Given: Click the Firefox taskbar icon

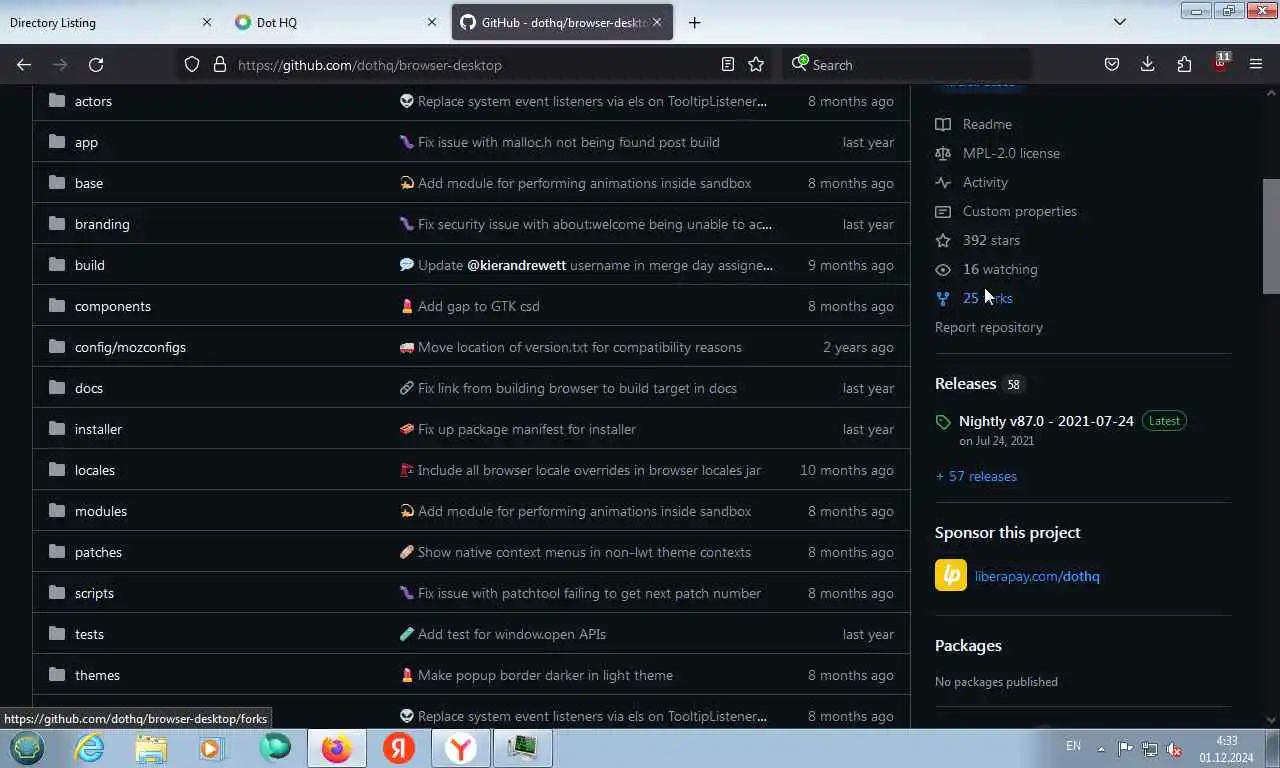Looking at the screenshot, I should coord(337,748).
